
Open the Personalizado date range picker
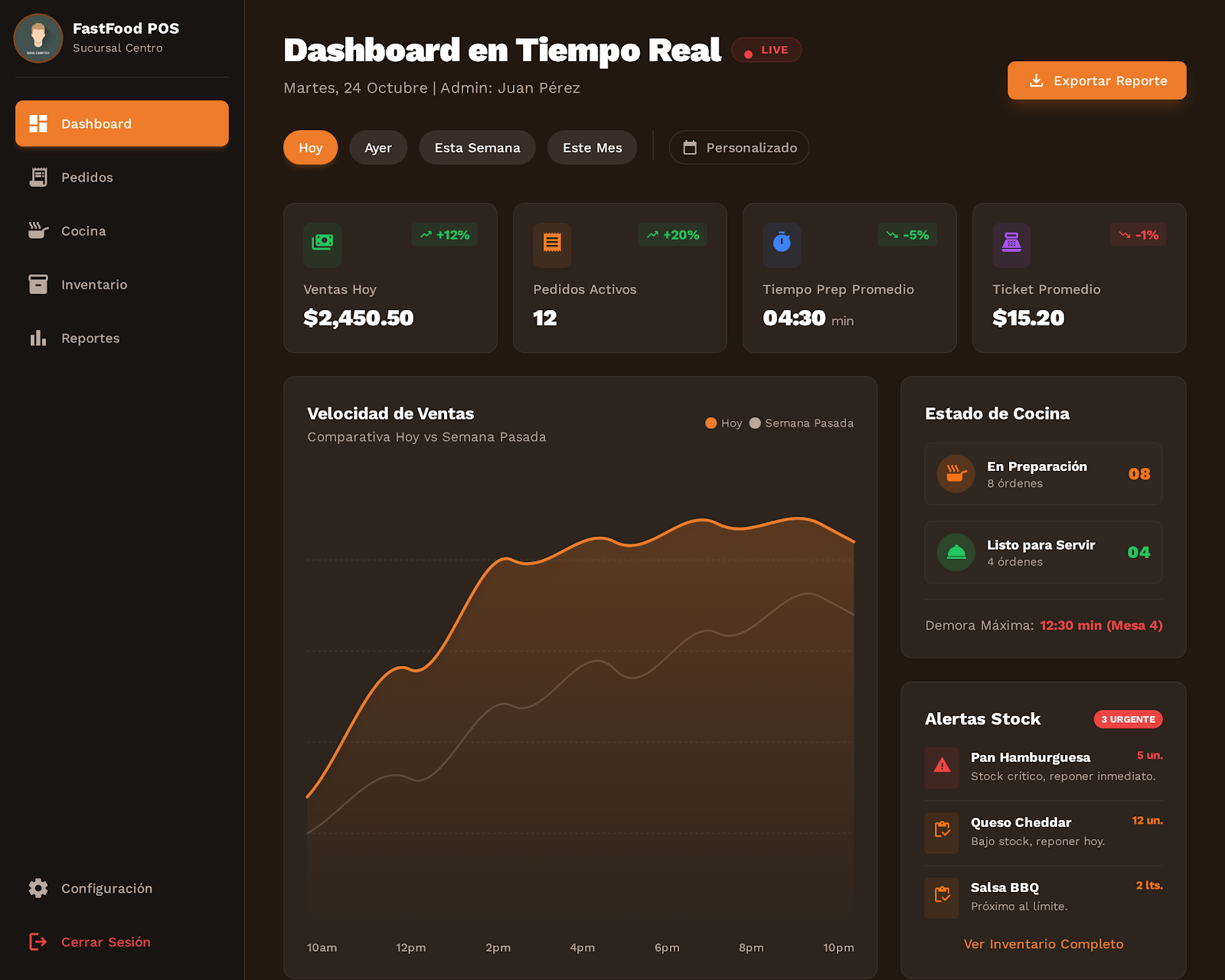click(738, 147)
